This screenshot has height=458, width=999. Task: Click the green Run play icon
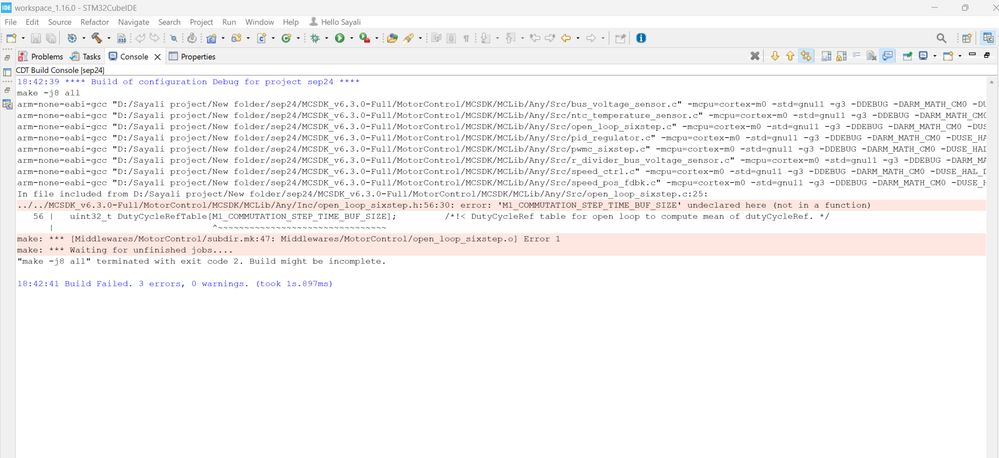tap(340, 38)
